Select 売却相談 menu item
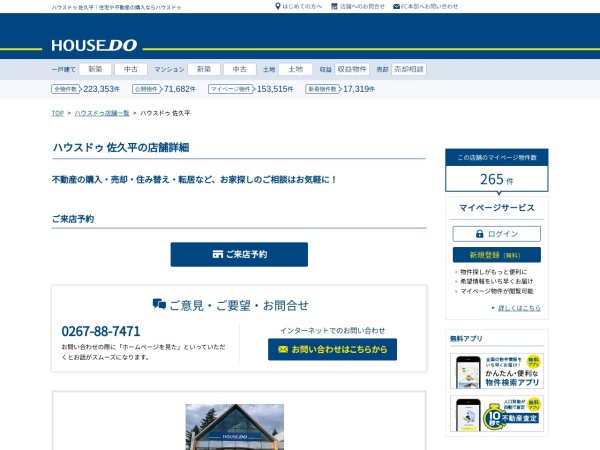The image size is (600, 450). [409, 69]
